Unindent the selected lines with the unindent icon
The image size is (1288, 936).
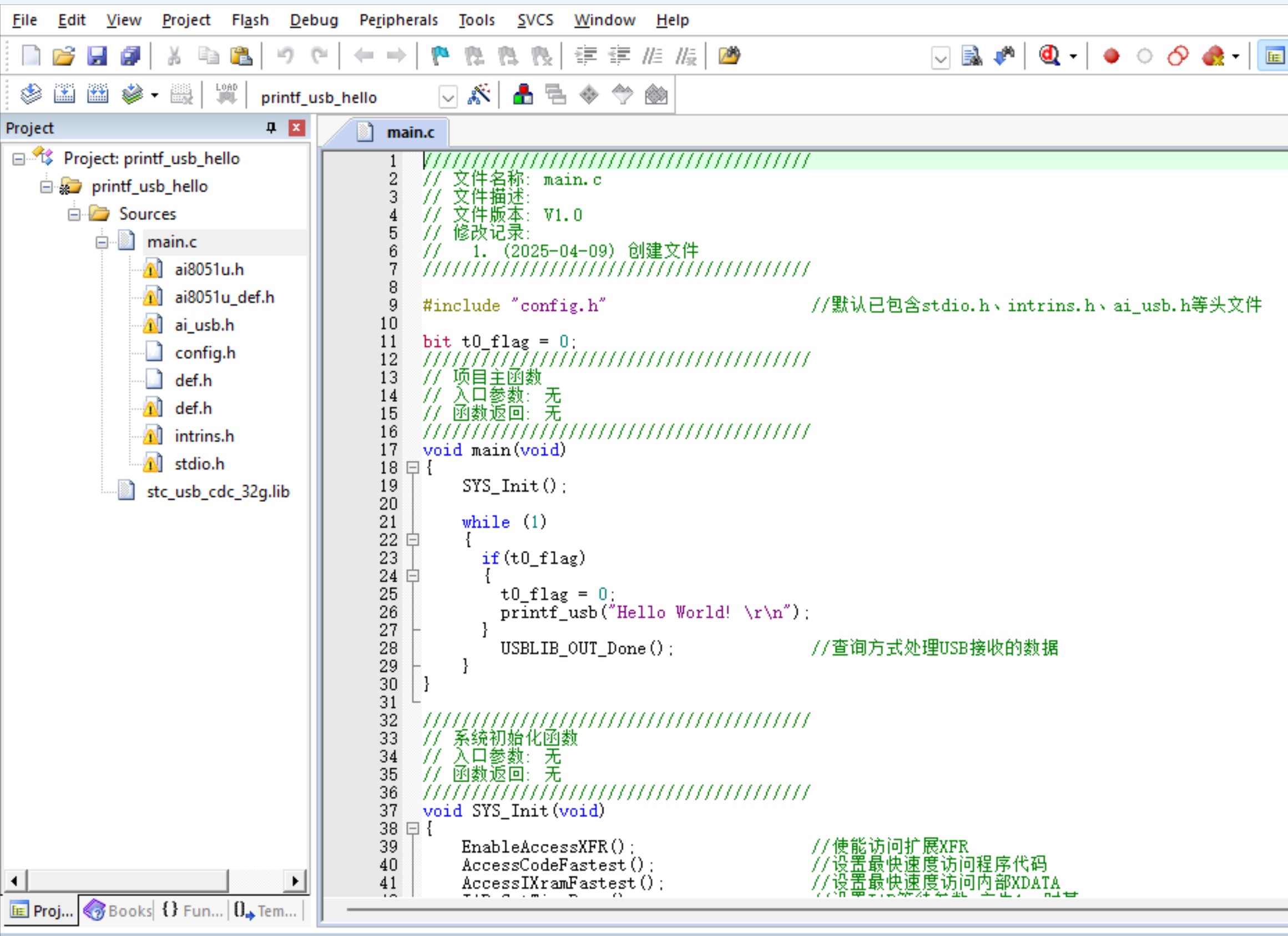tap(619, 56)
